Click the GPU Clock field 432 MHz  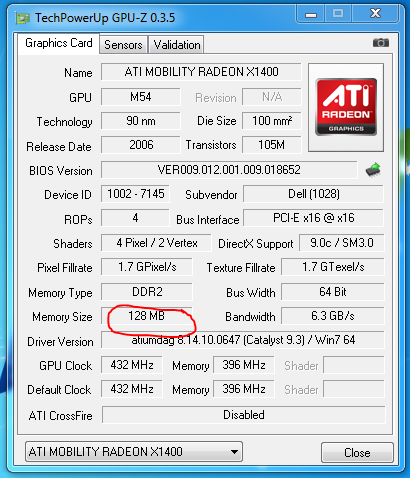tap(132, 365)
